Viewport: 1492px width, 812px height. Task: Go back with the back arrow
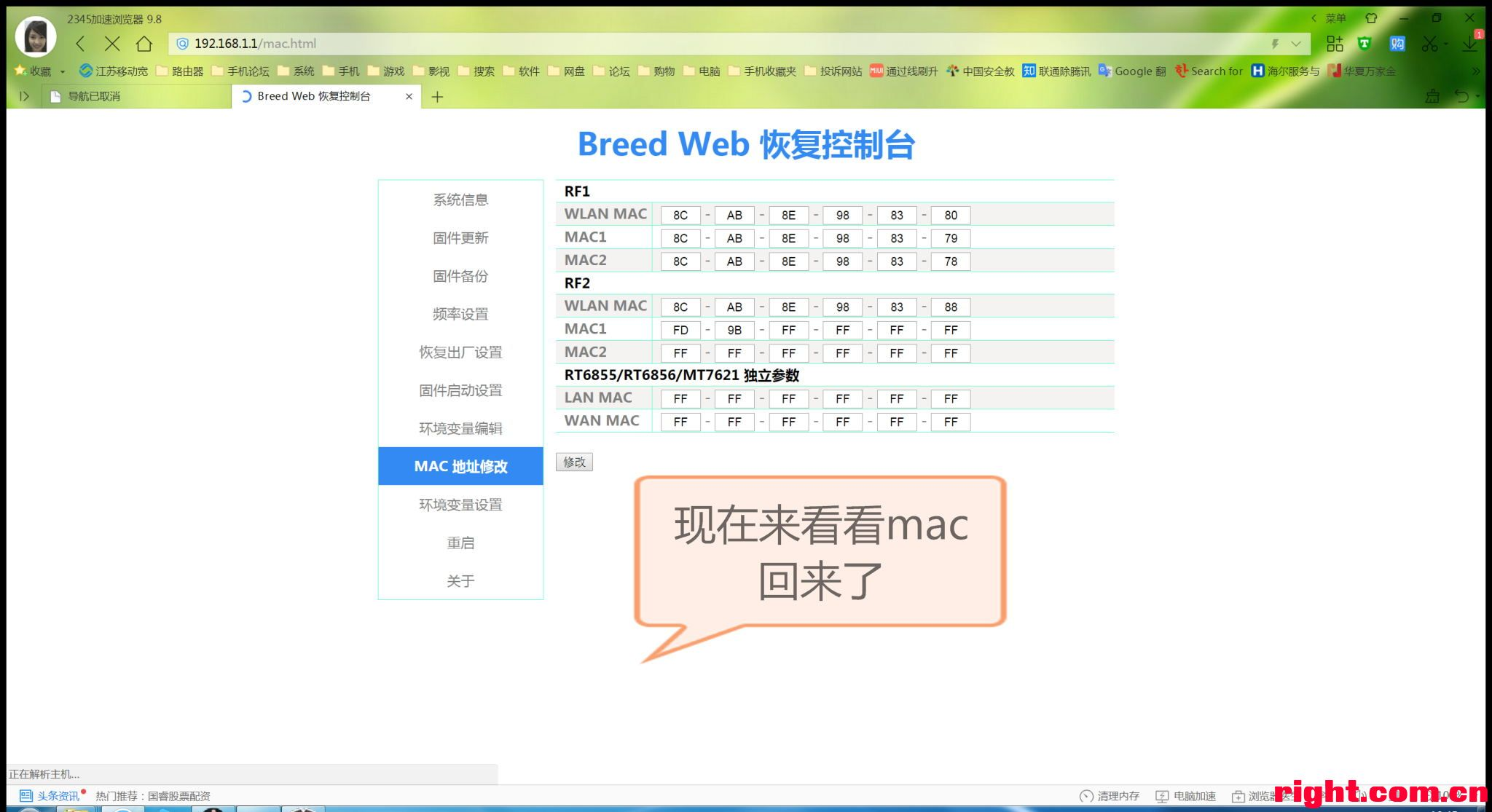[x=81, y=44]
